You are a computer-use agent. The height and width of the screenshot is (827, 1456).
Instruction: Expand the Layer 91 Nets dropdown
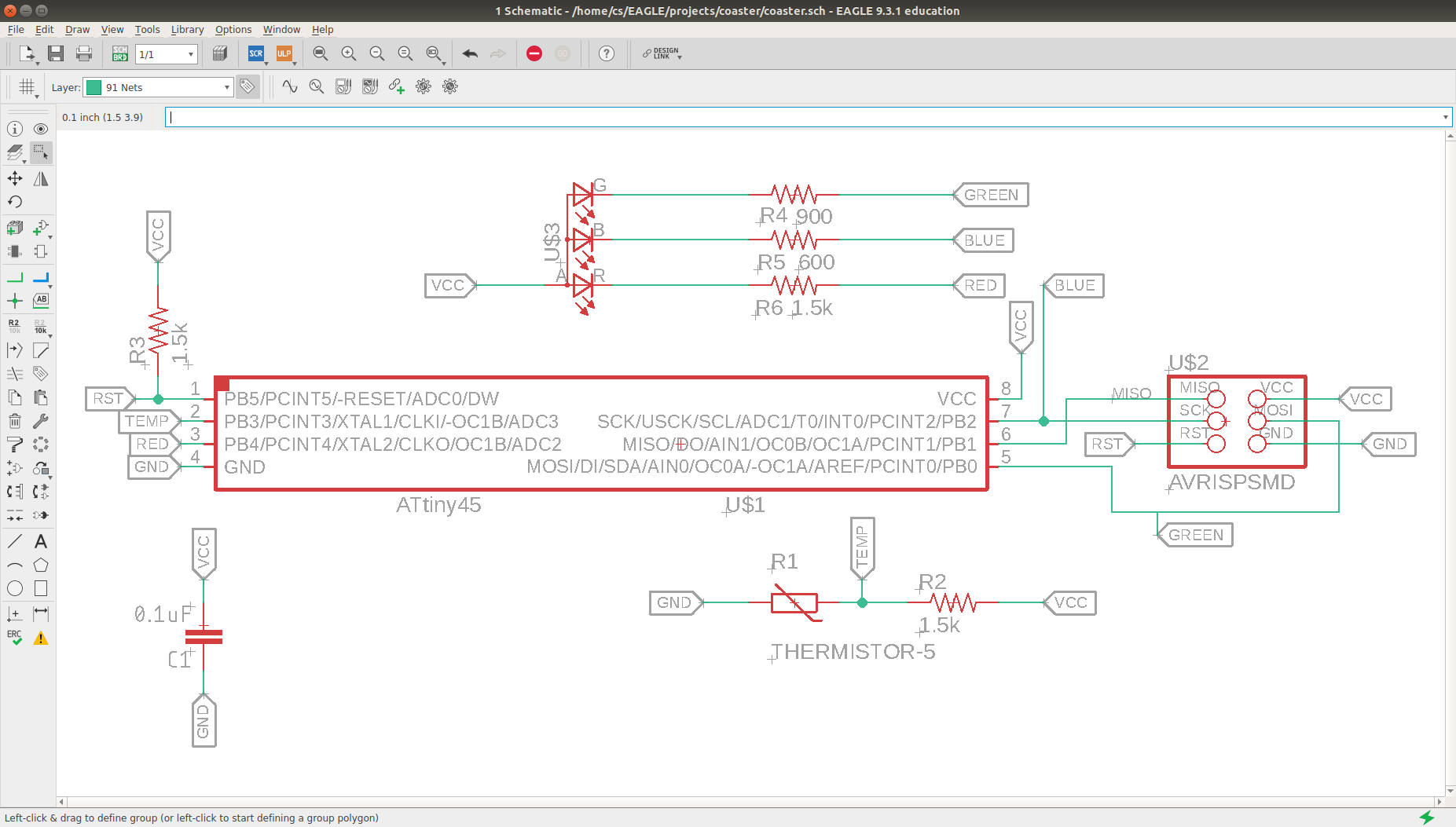tap(158, 87)
